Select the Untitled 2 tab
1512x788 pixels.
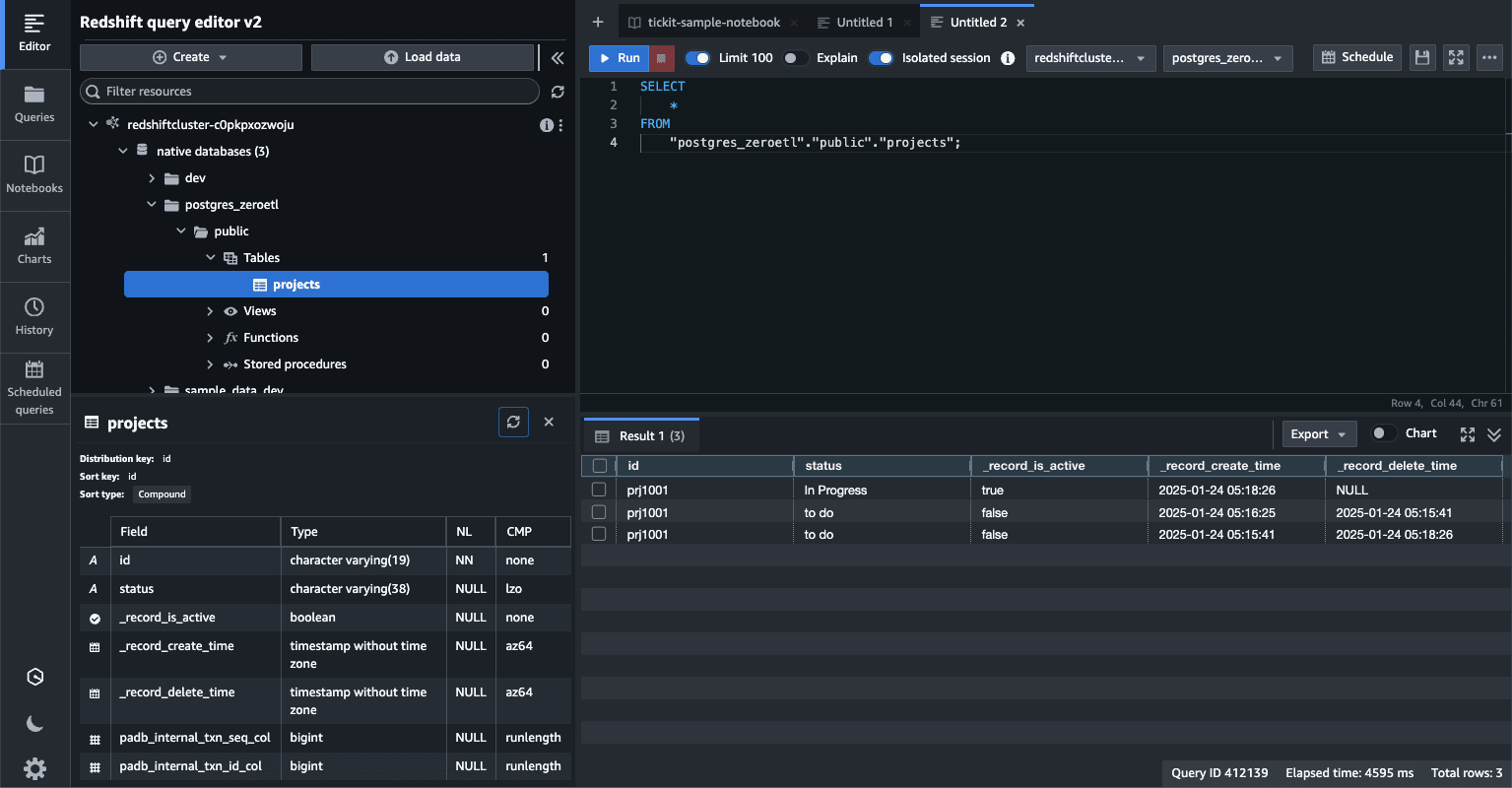977,23
